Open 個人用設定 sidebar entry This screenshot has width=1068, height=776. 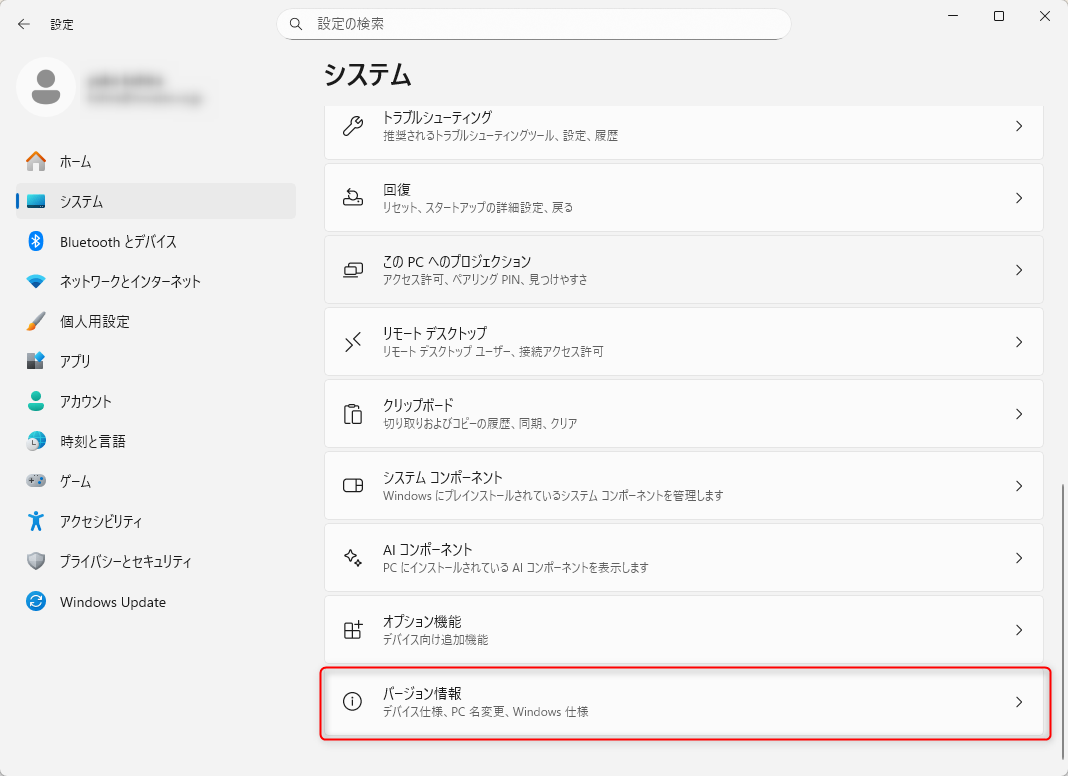(156, 322)
